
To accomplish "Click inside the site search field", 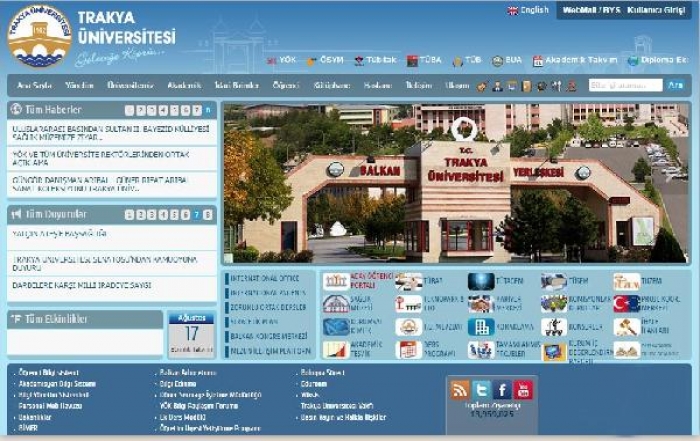I will pyautogui.click(x=625, y=85).
